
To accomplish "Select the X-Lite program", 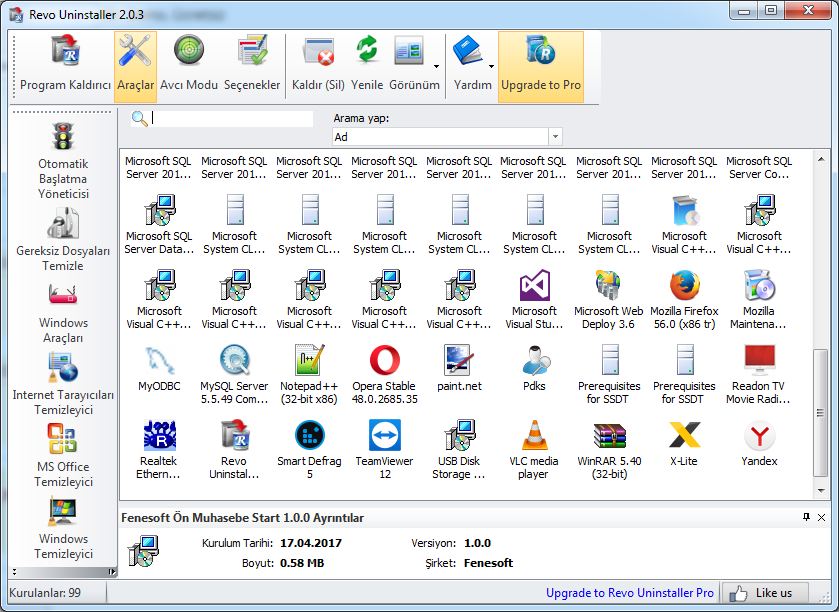I will click(x=684, y=444).
